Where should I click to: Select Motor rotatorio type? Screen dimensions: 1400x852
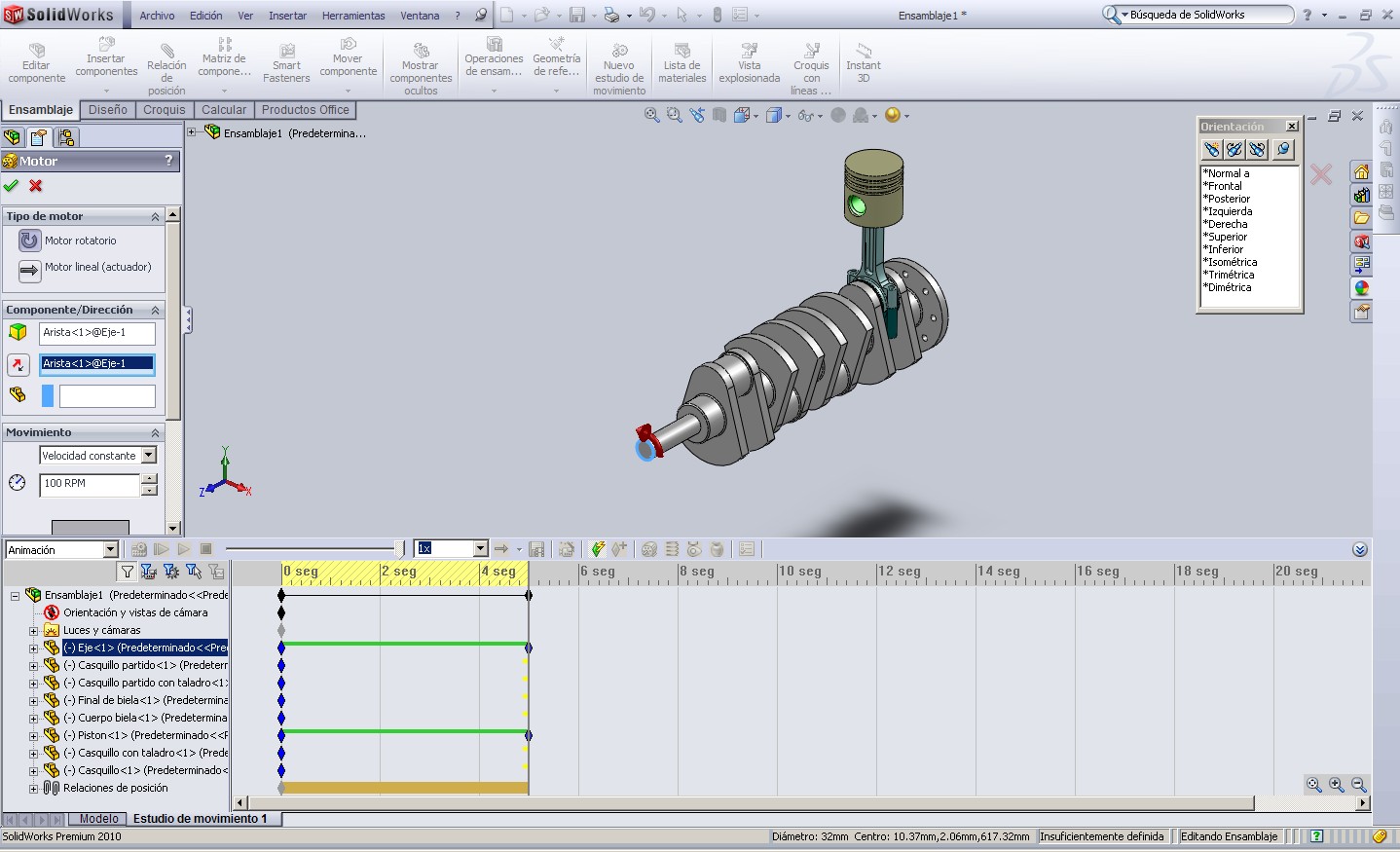[29, 241]
